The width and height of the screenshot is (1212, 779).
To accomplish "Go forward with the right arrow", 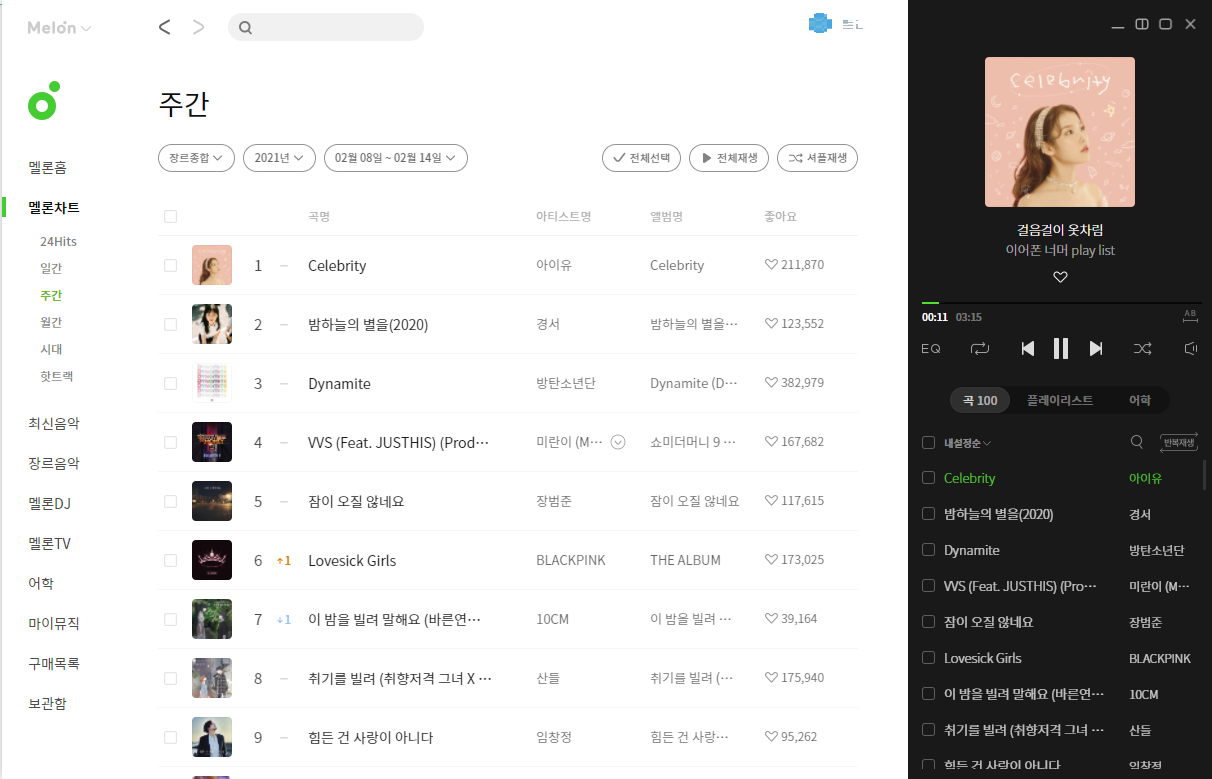I will click(198, 27).
